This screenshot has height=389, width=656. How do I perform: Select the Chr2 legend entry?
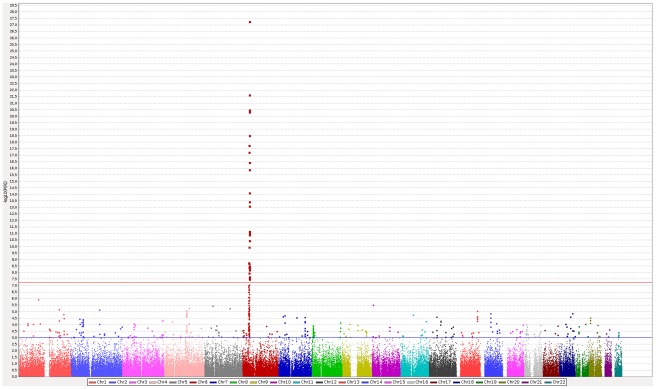(x=118, y=382)
